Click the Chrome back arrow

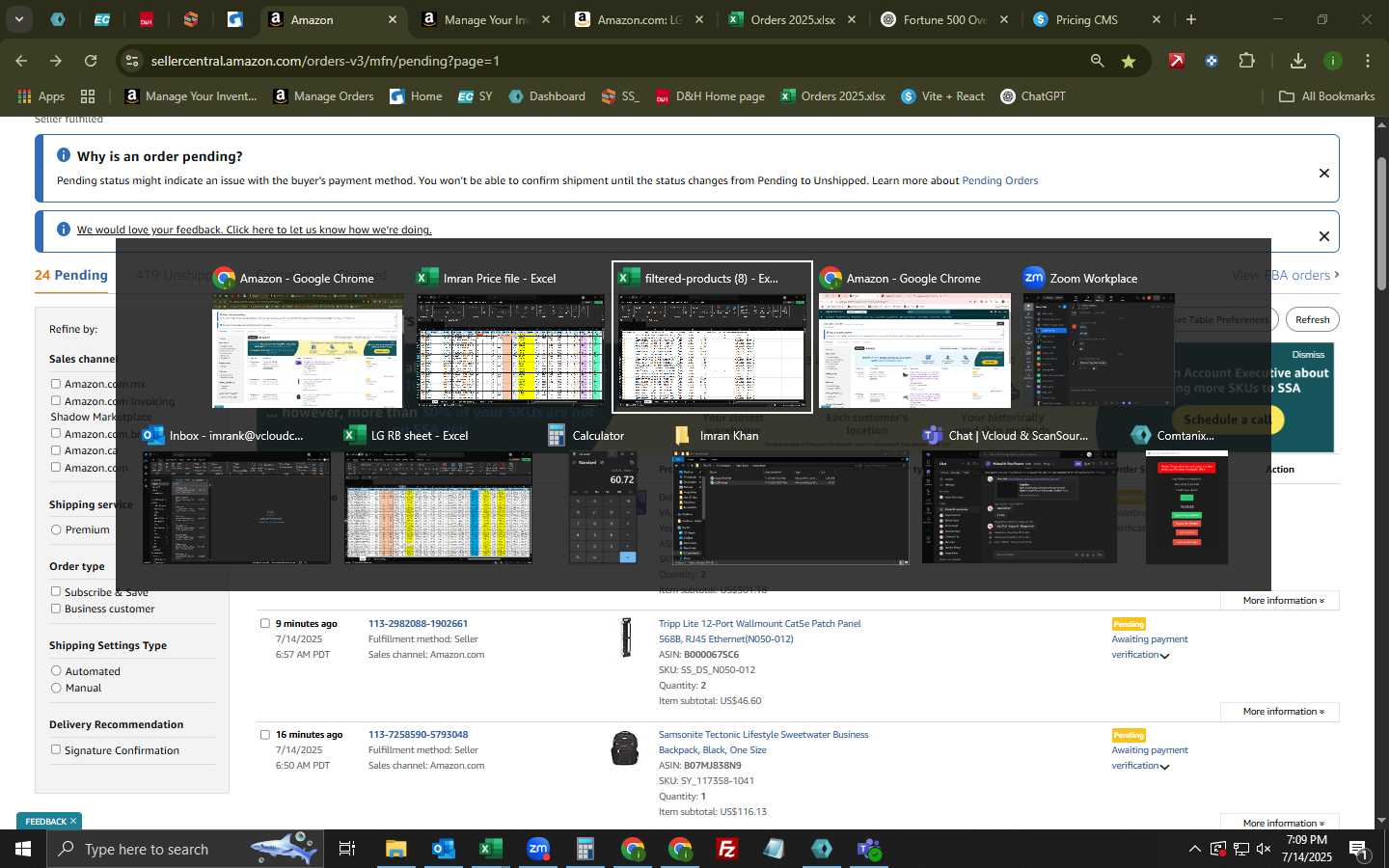[21, 61]
